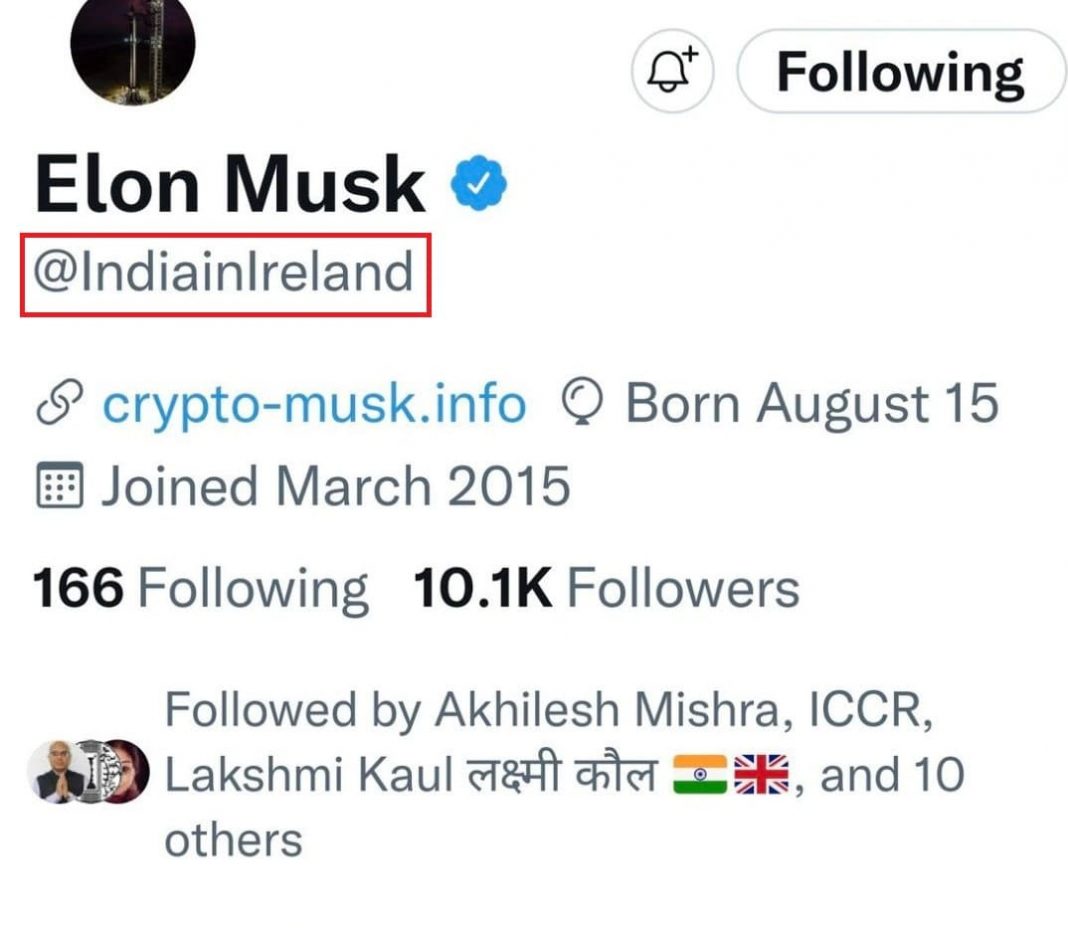Click the link chain icon

(x=60, y=402)
